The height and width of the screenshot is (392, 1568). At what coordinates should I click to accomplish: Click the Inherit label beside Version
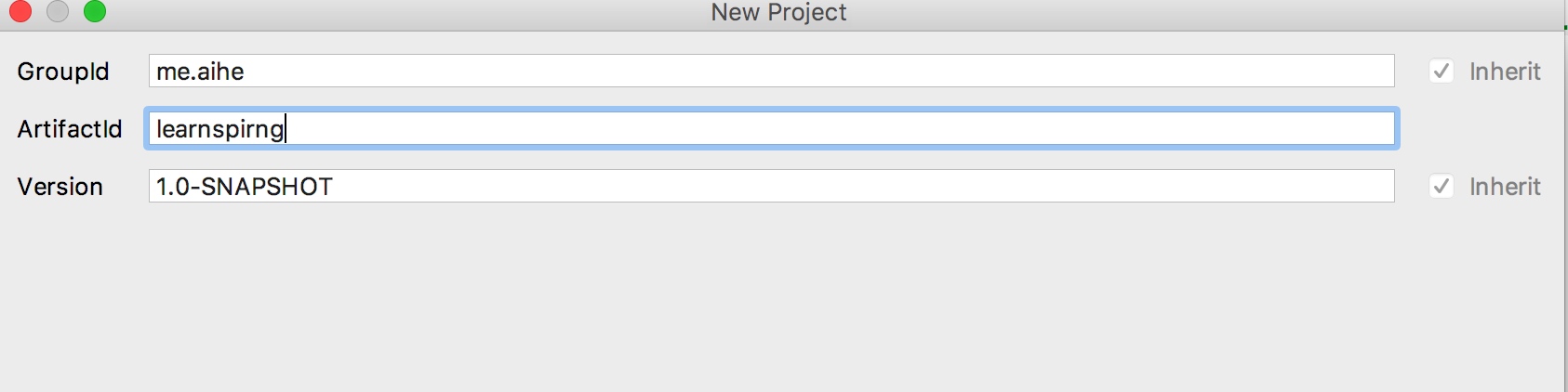(1505, 187)
